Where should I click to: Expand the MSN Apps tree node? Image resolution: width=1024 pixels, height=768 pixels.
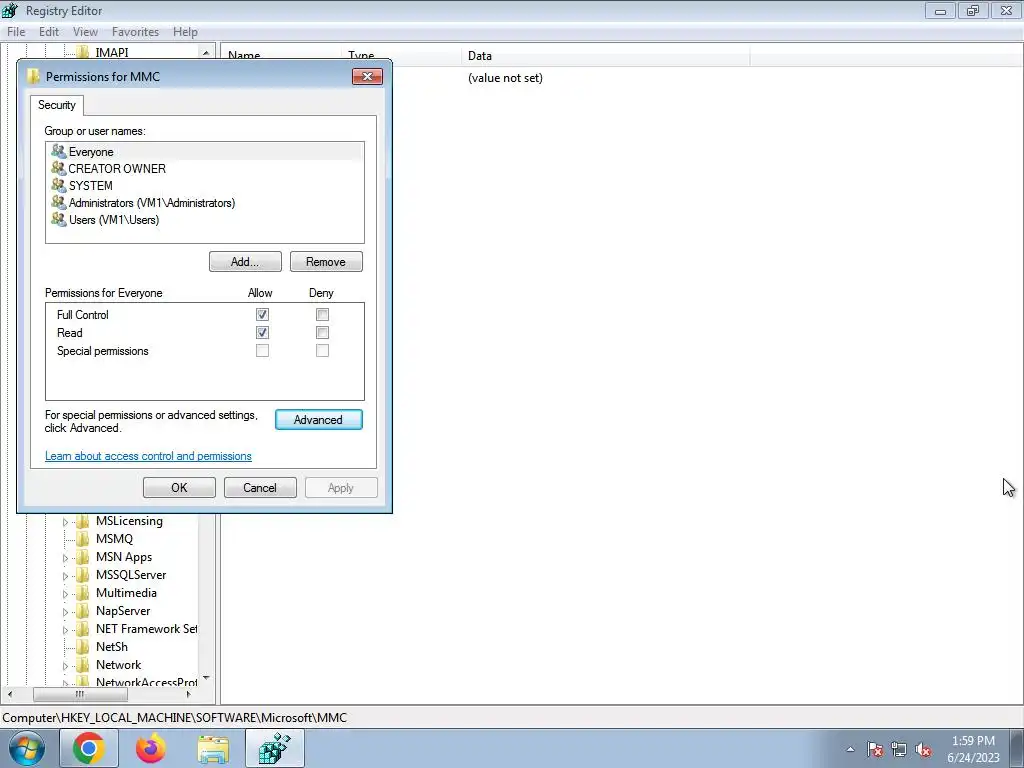pos(65,558)
